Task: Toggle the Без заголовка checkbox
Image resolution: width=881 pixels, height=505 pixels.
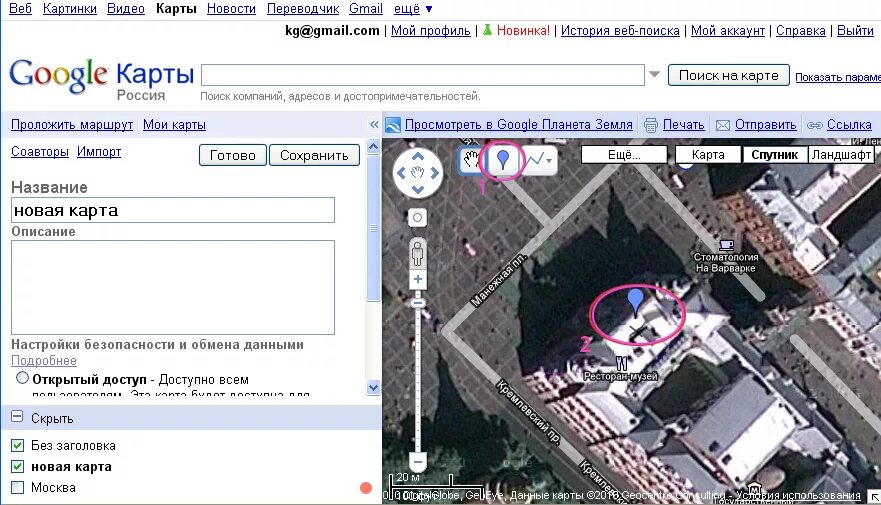Action: 17,445
